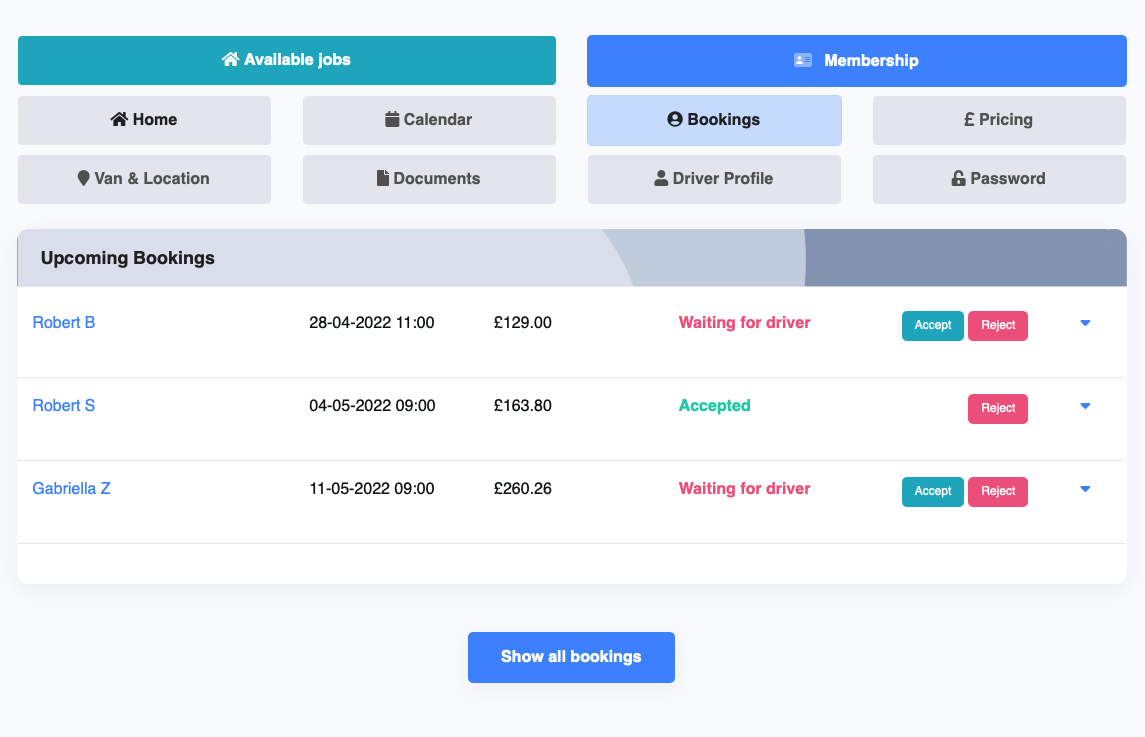Expand Gabriella Z booking details arrow
1145x737 pixels.
1085,489
